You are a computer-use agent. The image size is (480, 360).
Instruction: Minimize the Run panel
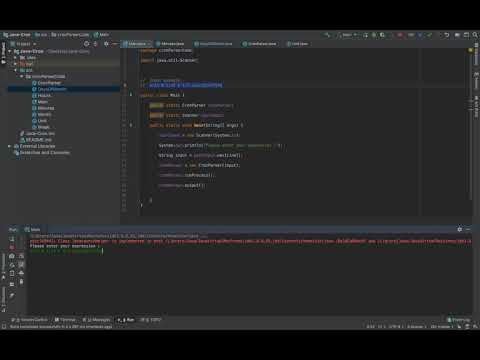pyautogui.click(x=468, y=229)
